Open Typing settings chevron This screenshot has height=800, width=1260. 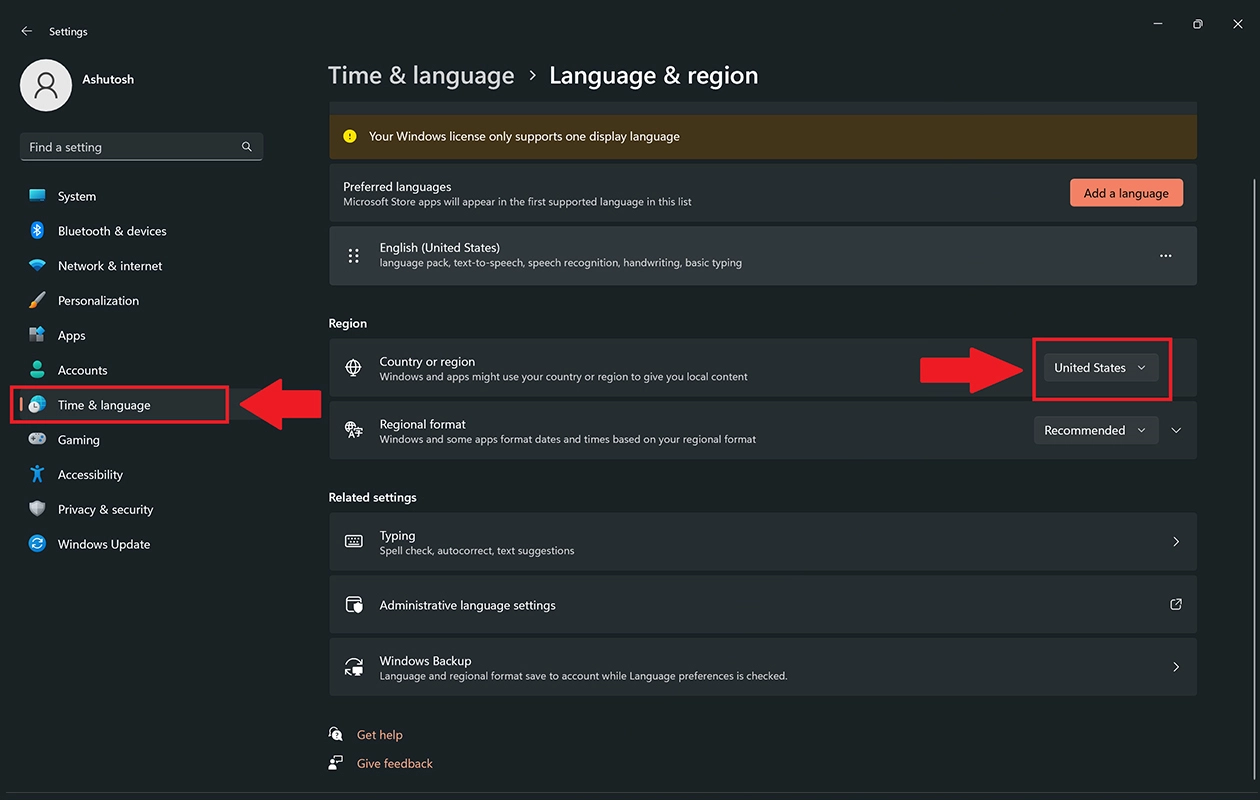[x=1176, y=542]
